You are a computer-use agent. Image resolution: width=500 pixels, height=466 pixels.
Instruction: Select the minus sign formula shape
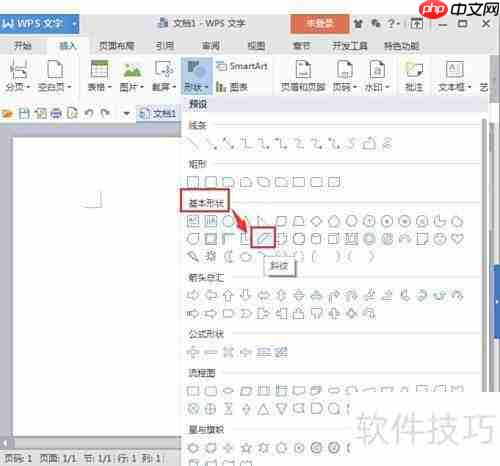211,352
